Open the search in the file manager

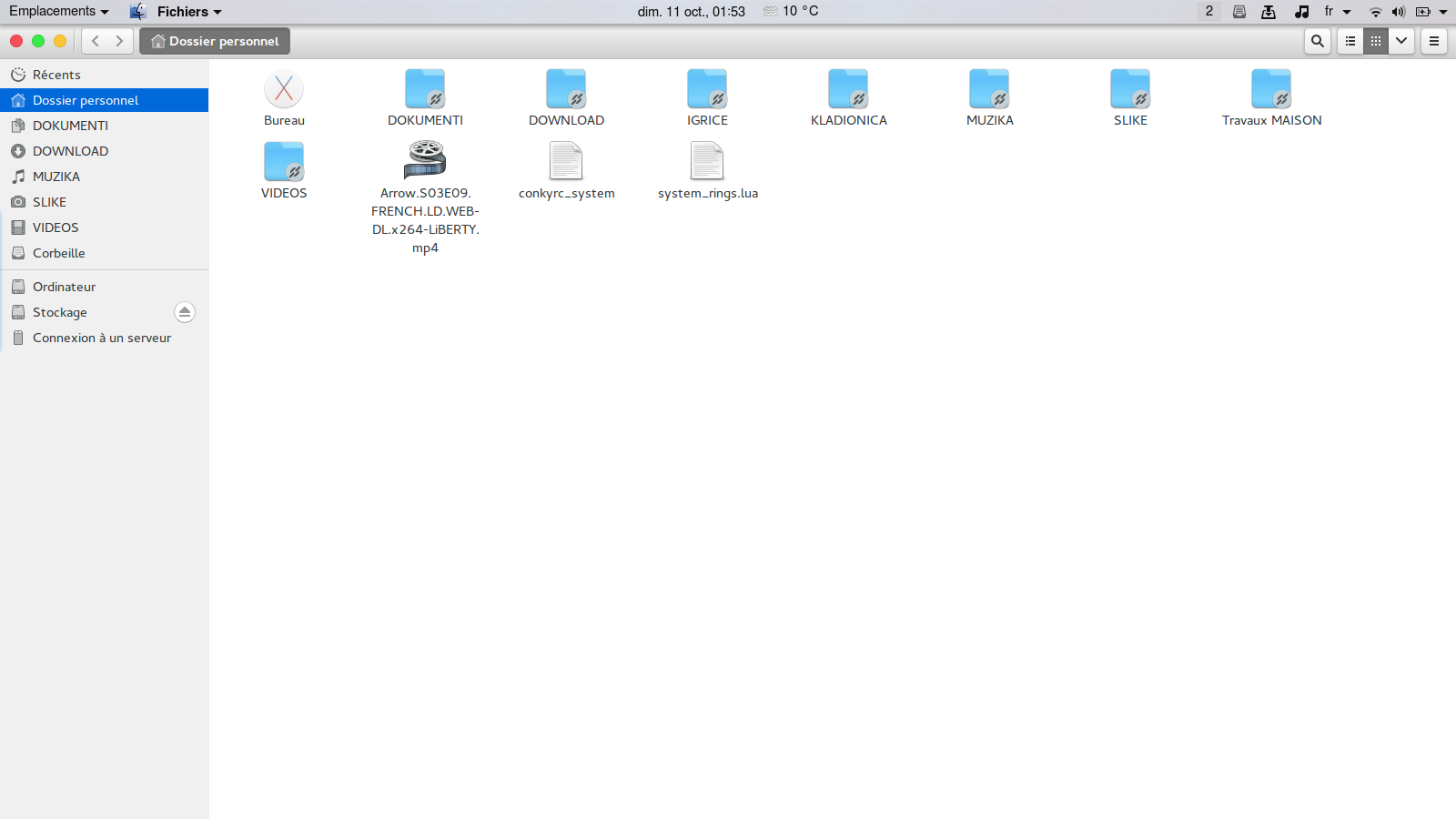(x=1317, y=41)
